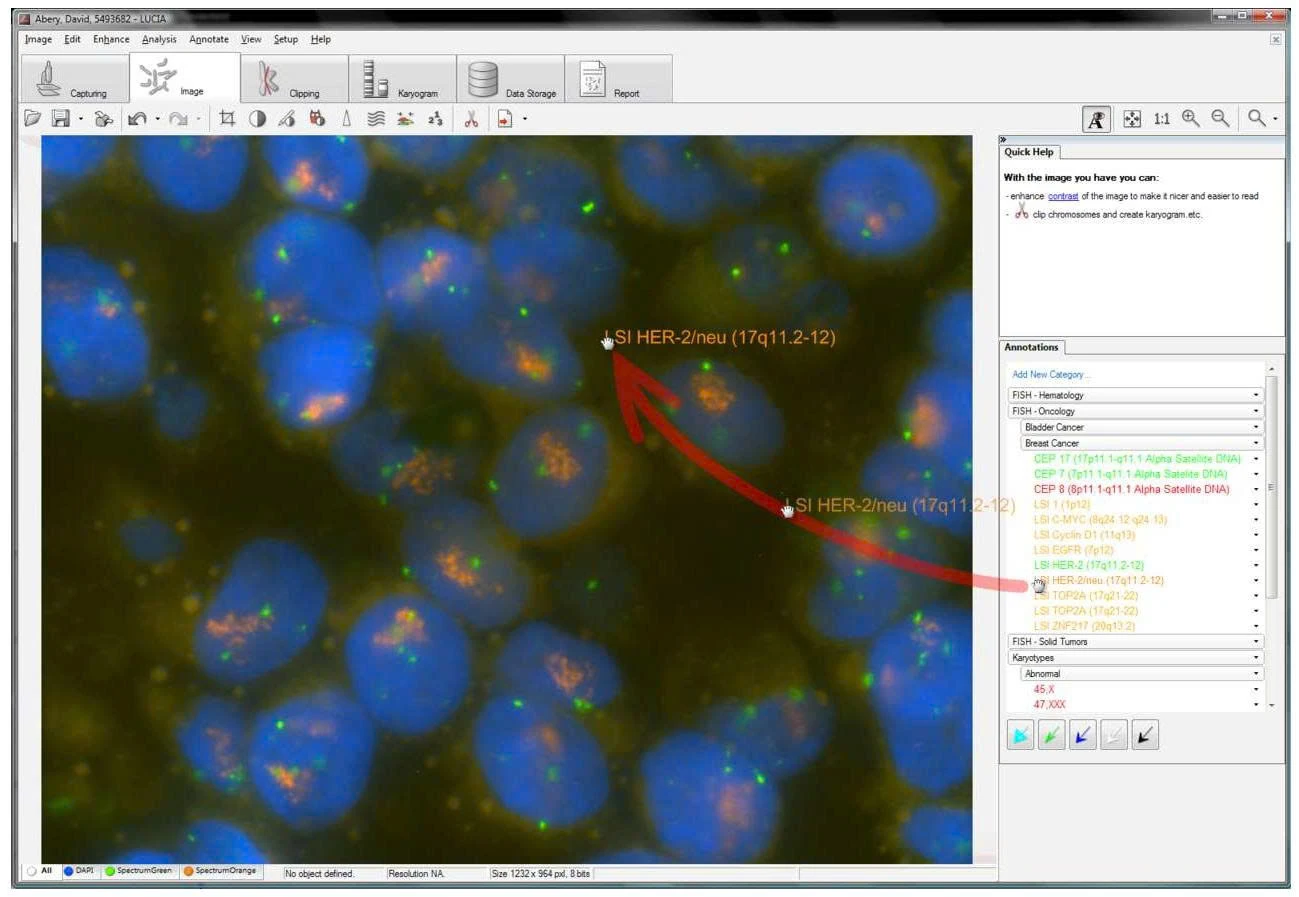Select the LSI C-MYC annotation
The width and height of the screenshot is (1299, 897).
(1100, 520)
